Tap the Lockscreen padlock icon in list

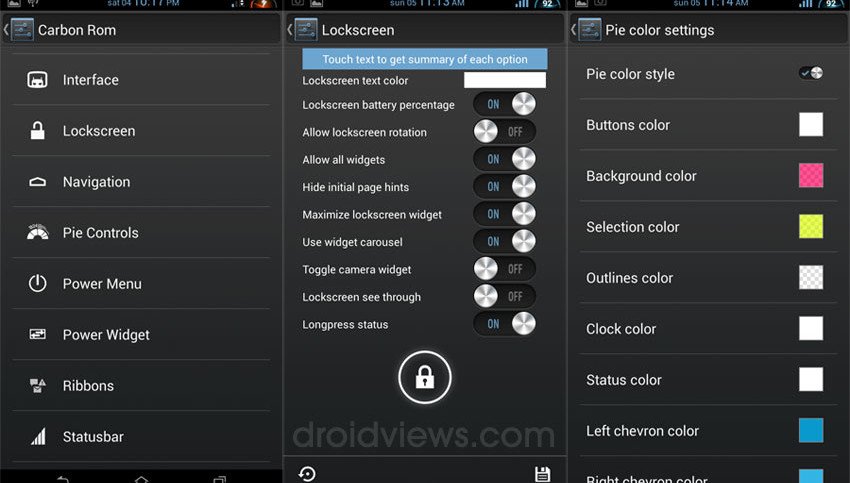[37, 131]
